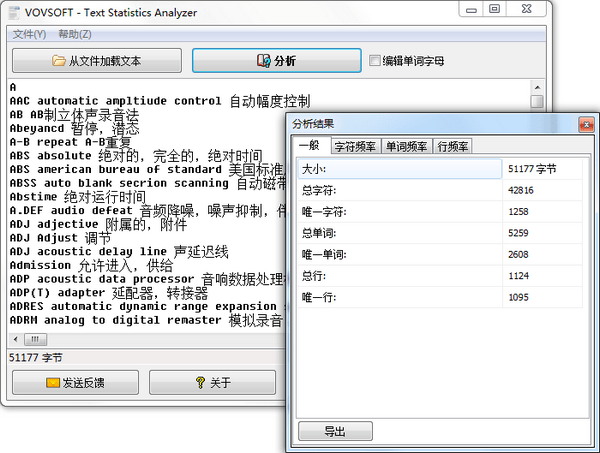Image resolution: width=600 pixels, height=453 pixels.
Task: Select the 一般 tab in results
Action: (311, 147)
